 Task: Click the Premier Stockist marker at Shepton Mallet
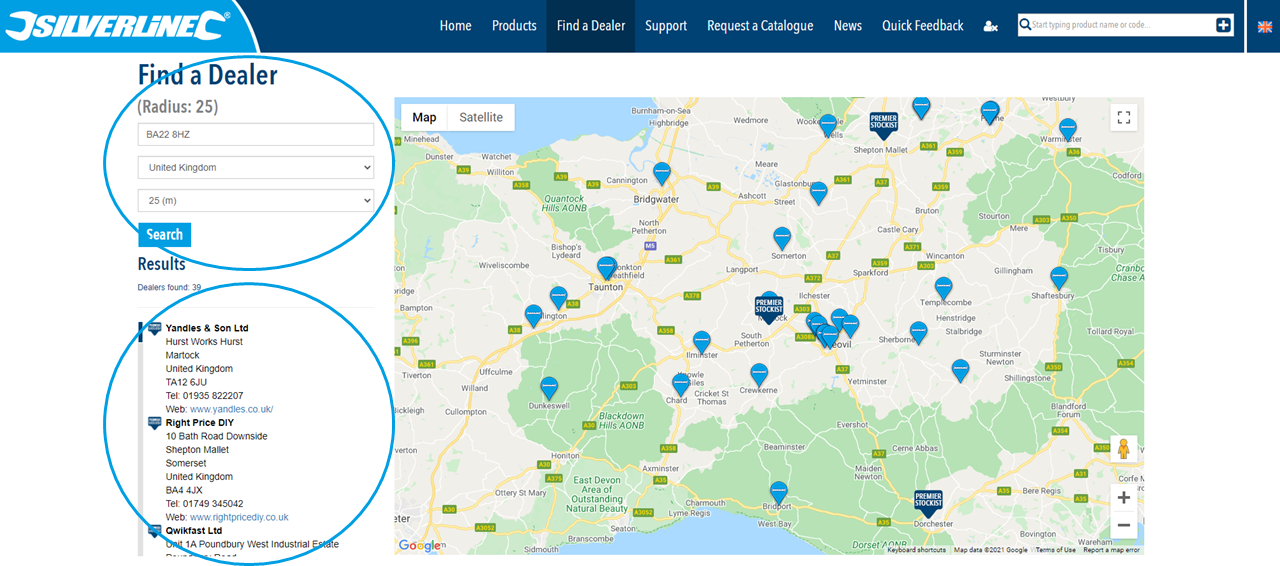click(883, 124)
